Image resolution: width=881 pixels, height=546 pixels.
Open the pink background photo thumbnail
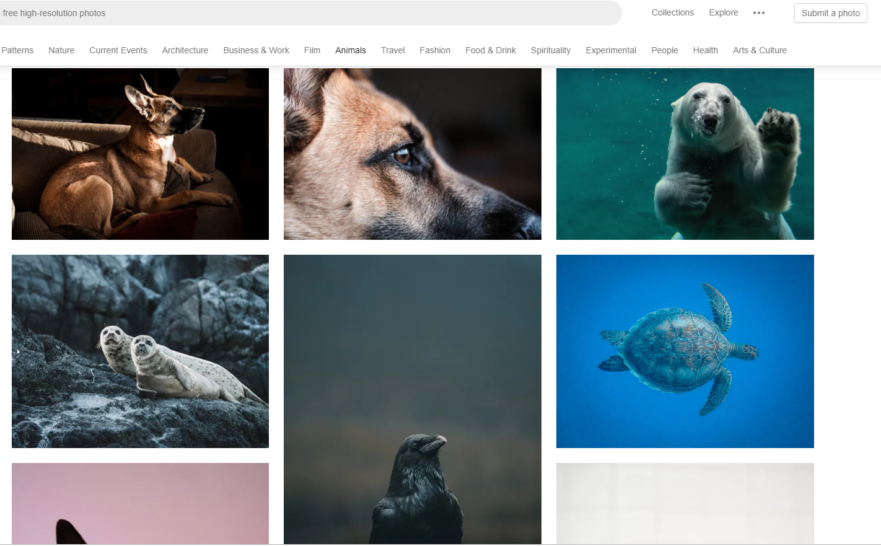tap(140, 503)
